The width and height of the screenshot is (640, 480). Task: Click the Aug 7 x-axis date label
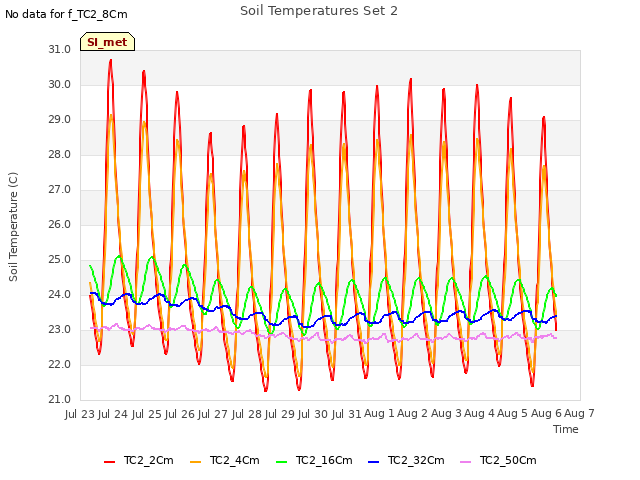pyautogui.click(x=579, y=414)
